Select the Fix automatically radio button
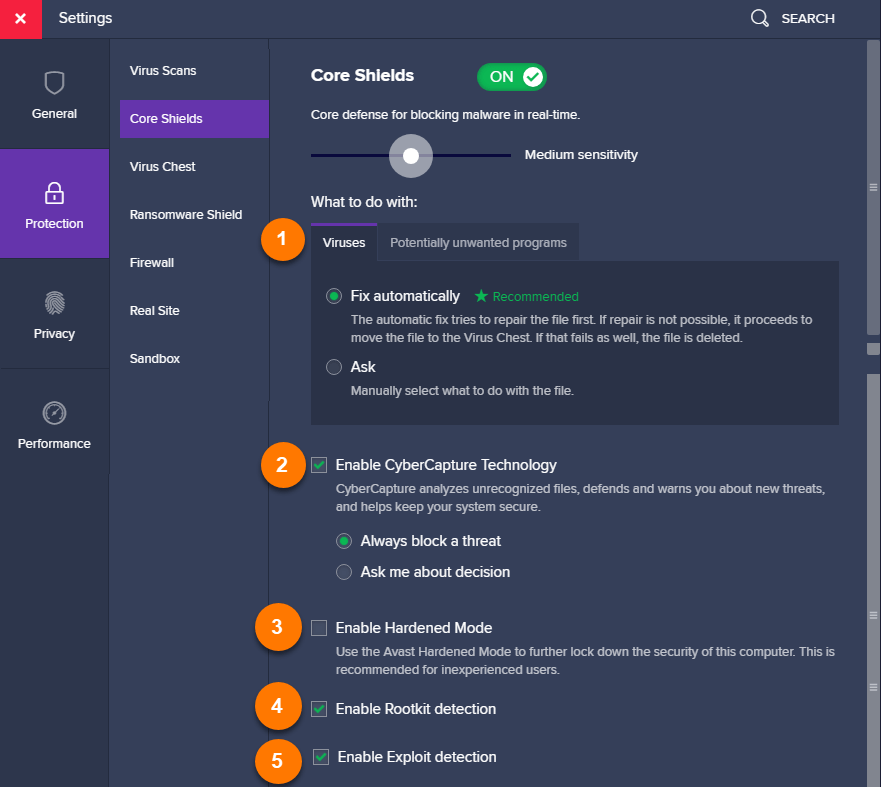 334,296
